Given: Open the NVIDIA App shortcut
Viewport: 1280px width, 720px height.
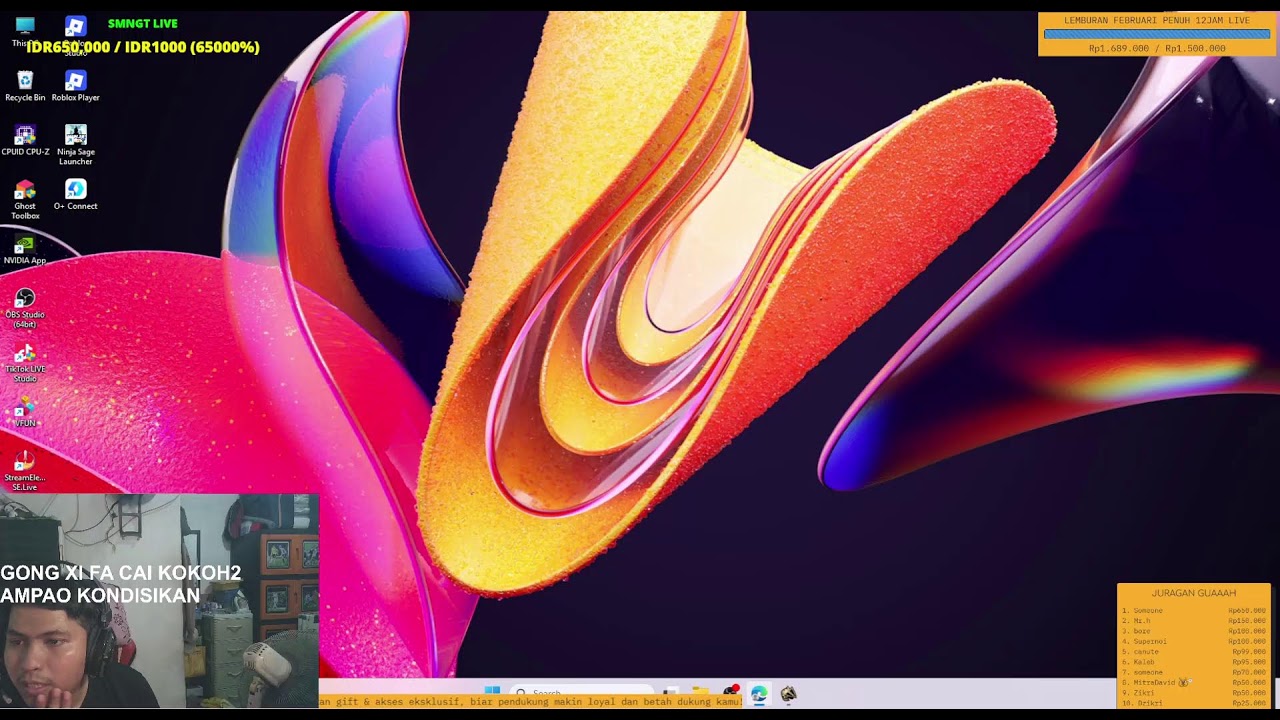Looking at the screenshot, I should [25, 250].
